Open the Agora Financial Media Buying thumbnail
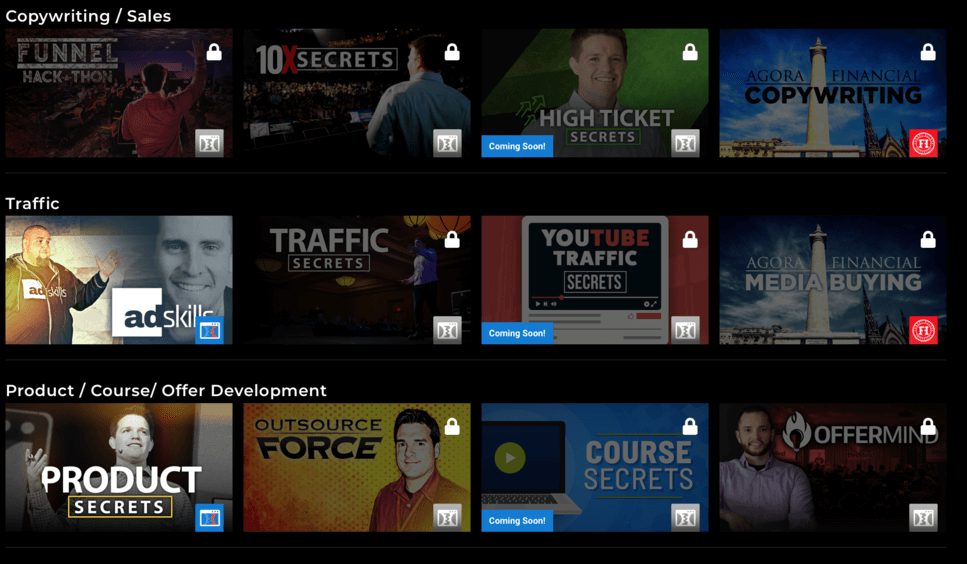Image resolution: width=967 pixels, height=564 pixels. 833,280
